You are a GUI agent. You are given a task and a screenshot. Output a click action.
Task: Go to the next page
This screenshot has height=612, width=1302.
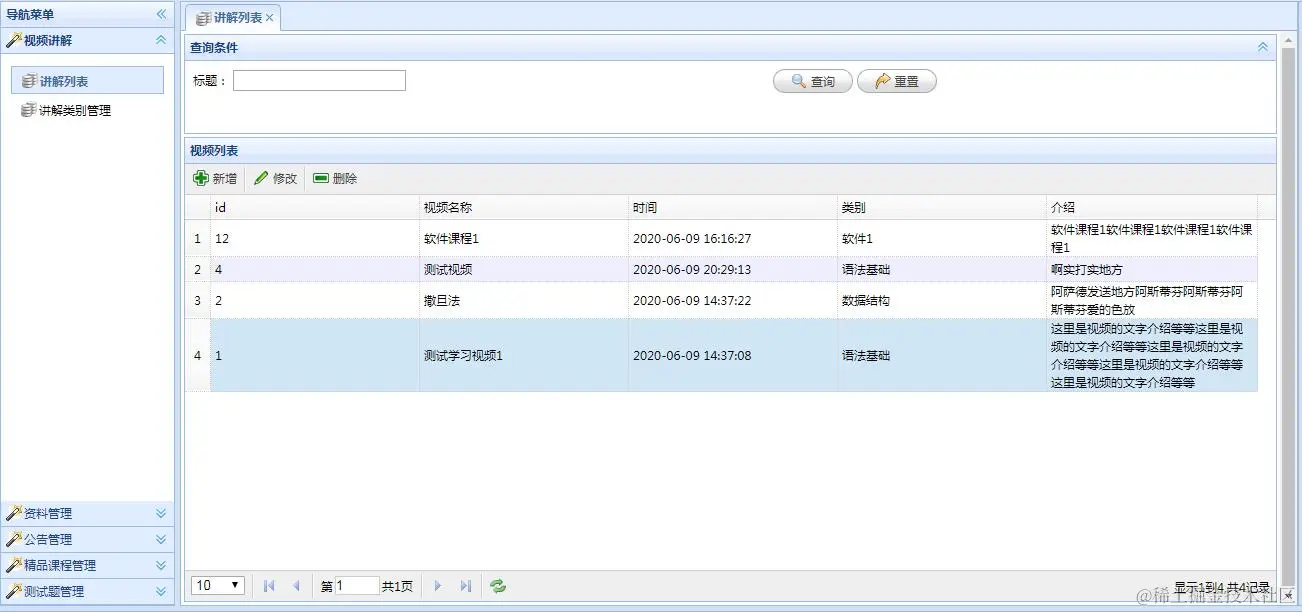[x=438, y=586]
